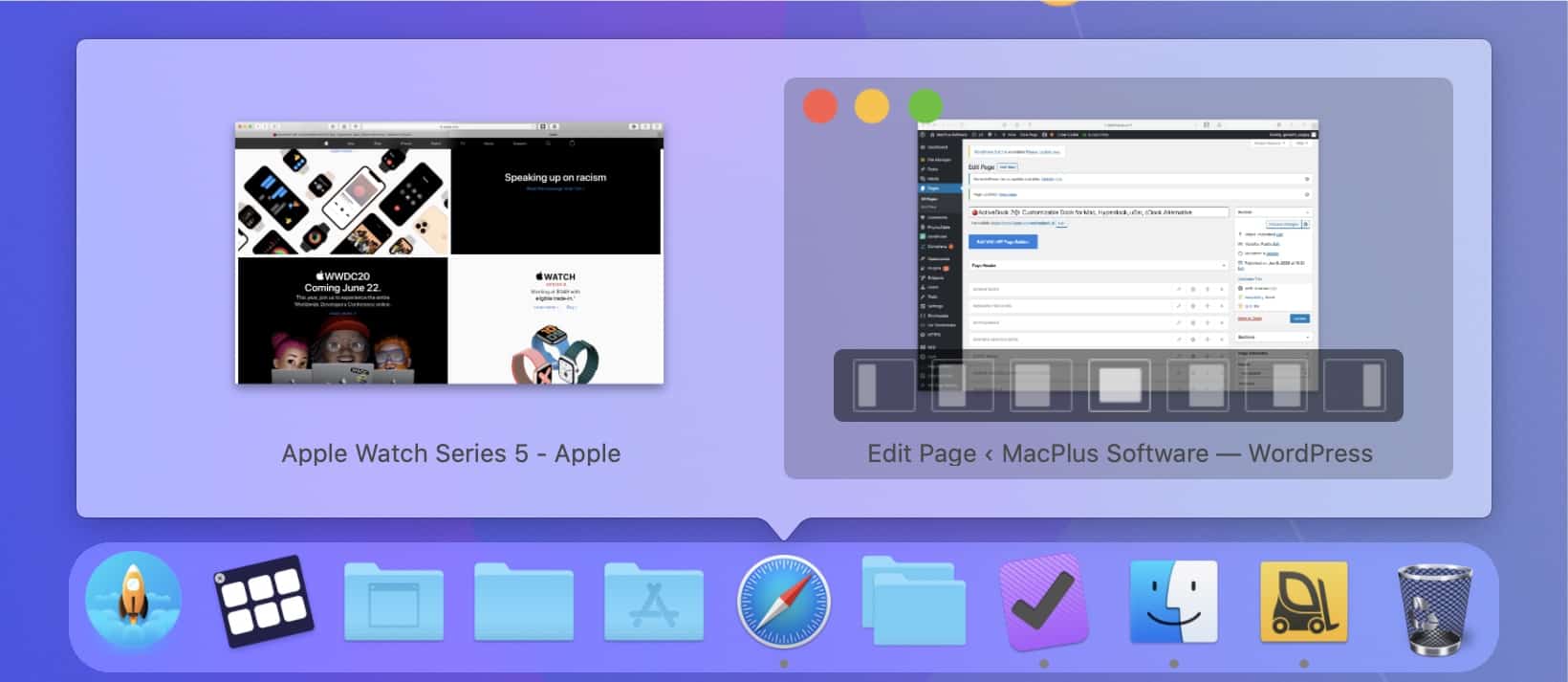
Task: Open the Trash in the Dock
Action: (x=1435, y=607)
